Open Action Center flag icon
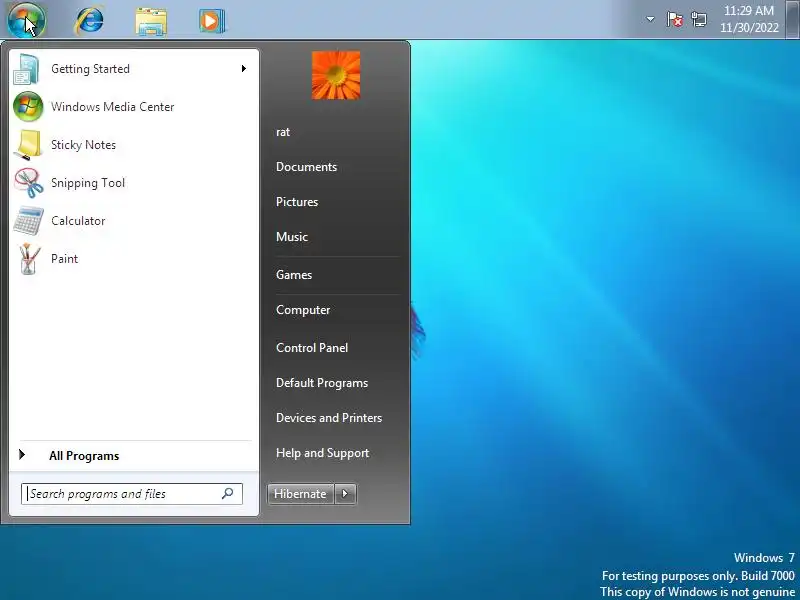 [674, 19]
